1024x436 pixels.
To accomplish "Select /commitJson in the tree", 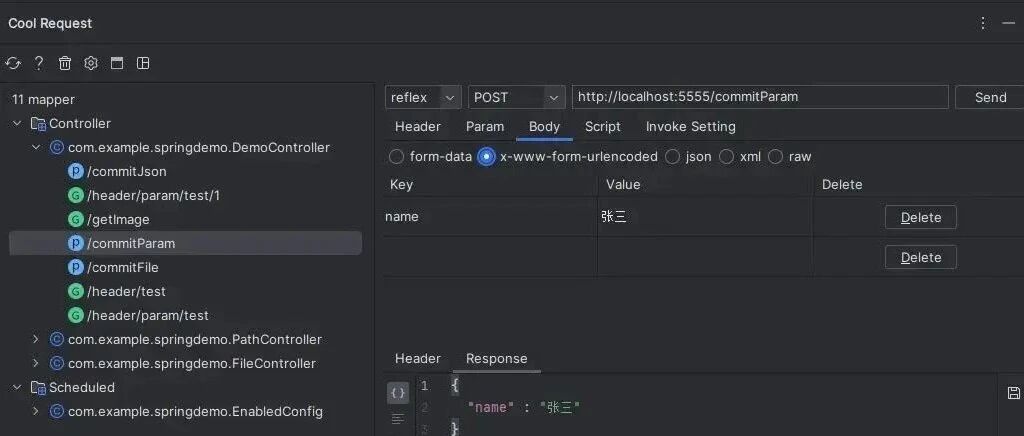I will [x=127, y=172].
